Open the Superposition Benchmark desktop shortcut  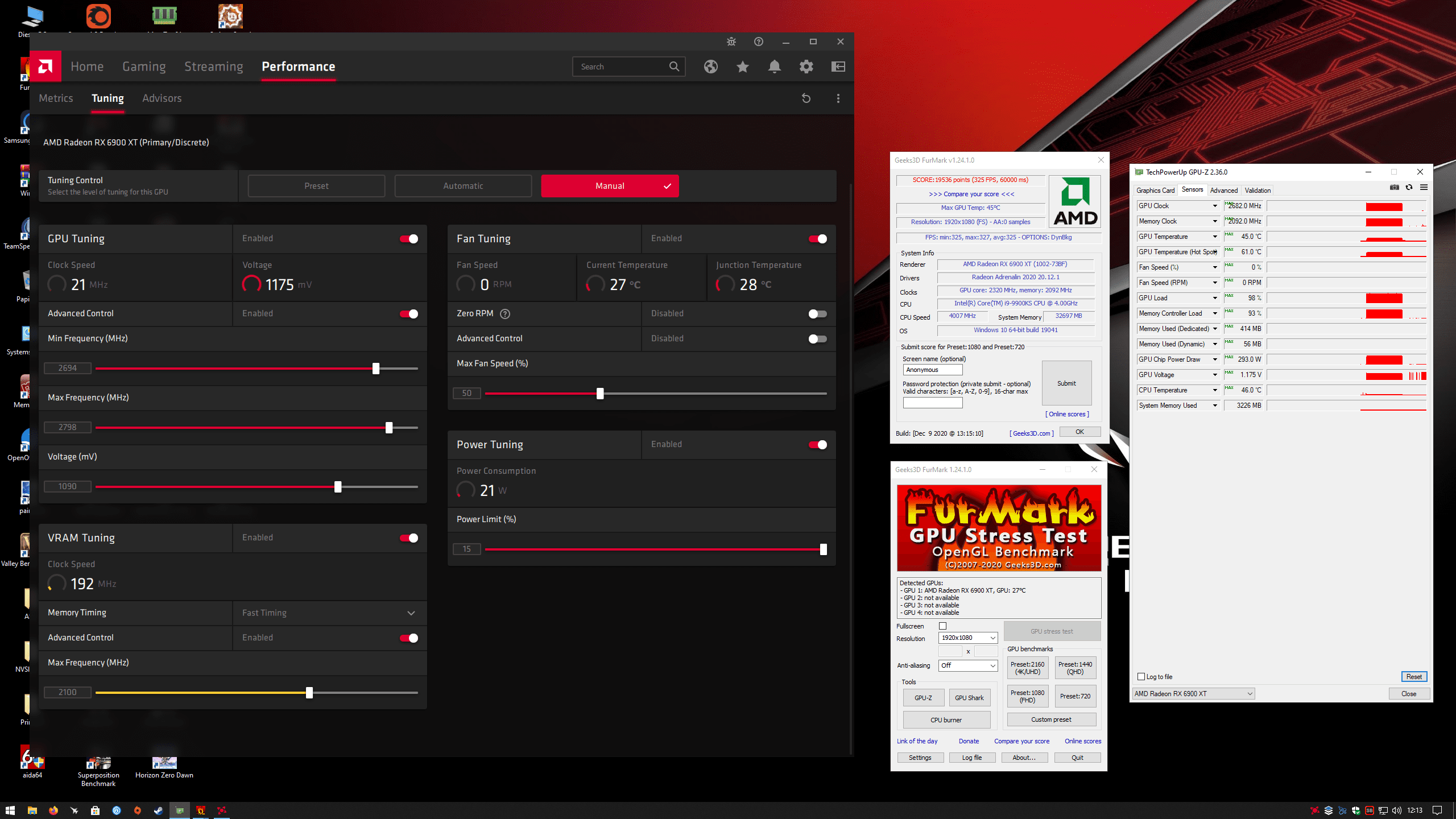point(98,771)
